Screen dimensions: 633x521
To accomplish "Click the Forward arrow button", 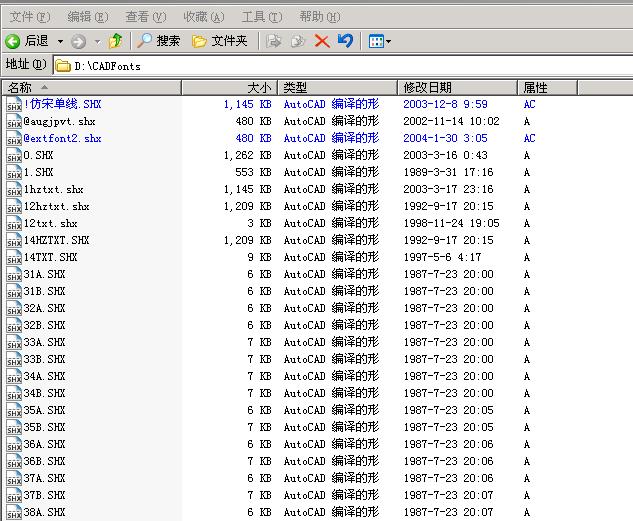I will click(x=78, y=41).
